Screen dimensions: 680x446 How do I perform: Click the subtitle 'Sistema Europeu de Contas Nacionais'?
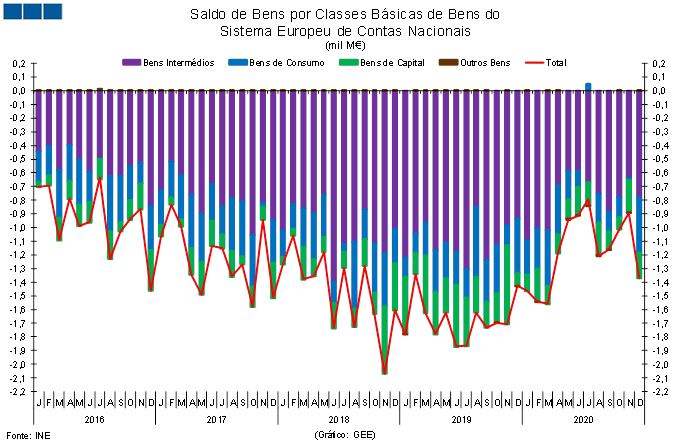(x=345, y=31)
